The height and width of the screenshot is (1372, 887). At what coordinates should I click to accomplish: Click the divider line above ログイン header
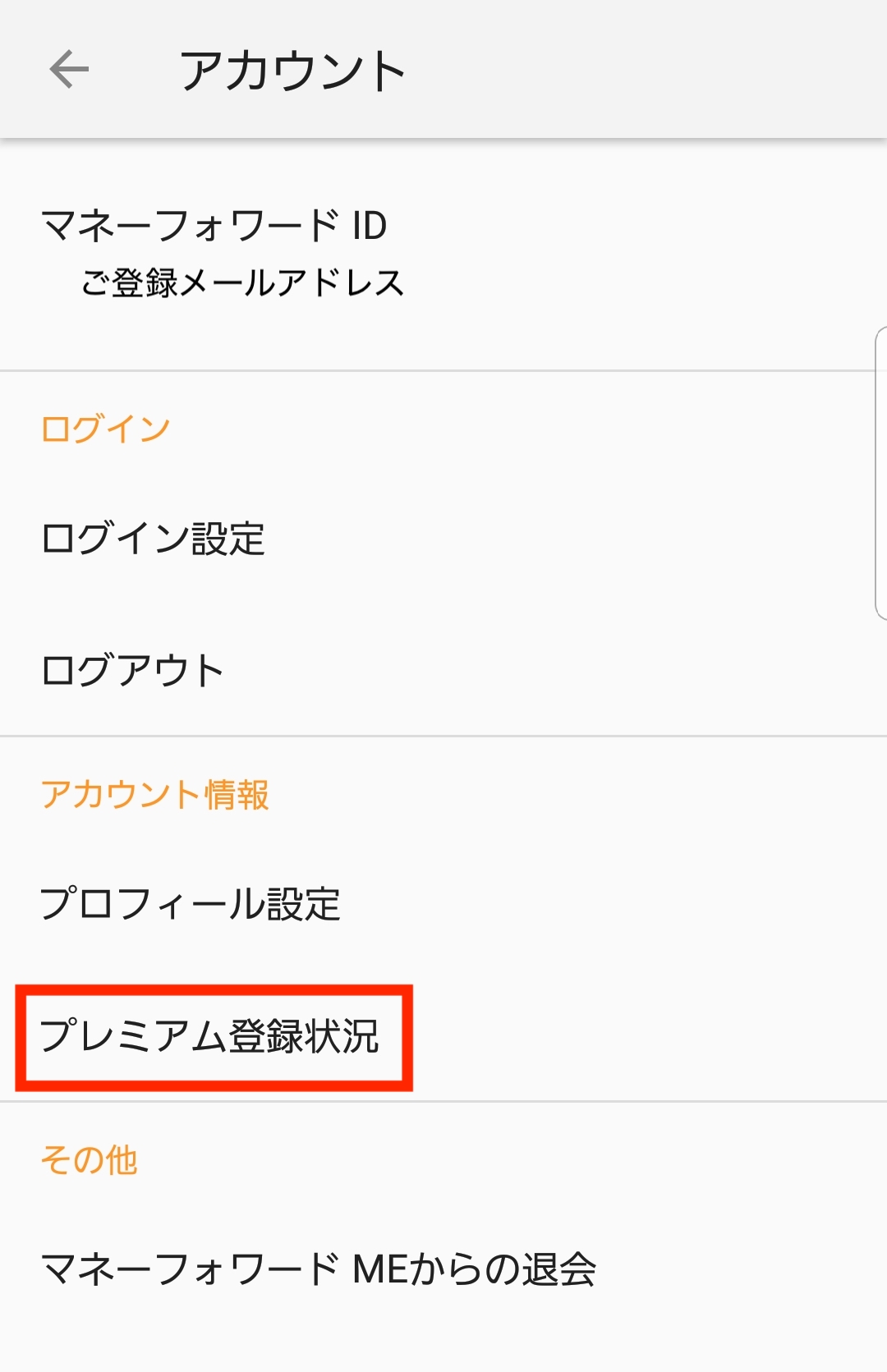tap(443, 371)
